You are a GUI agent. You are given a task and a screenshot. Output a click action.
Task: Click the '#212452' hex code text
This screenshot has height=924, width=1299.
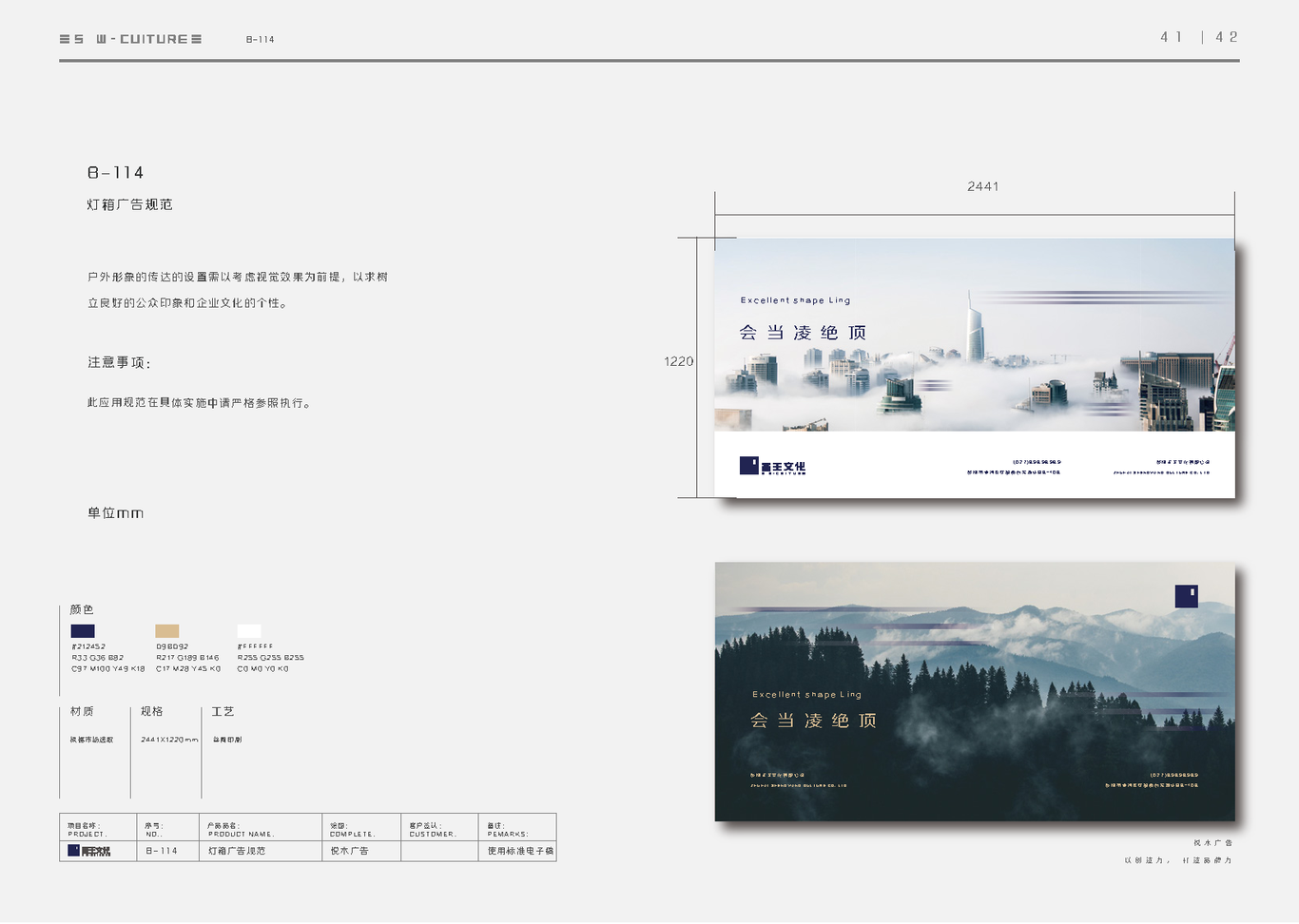coord(88,646)
